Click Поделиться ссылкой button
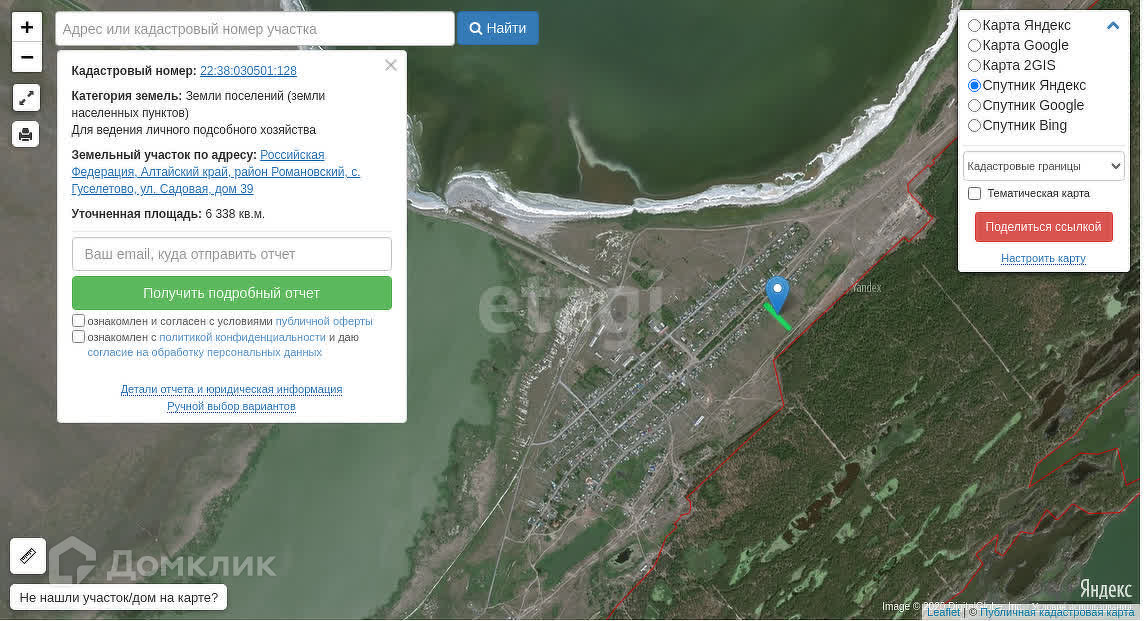This screenshot has height=621, width=1144. pyautogui.click(x=1043, y=227)
